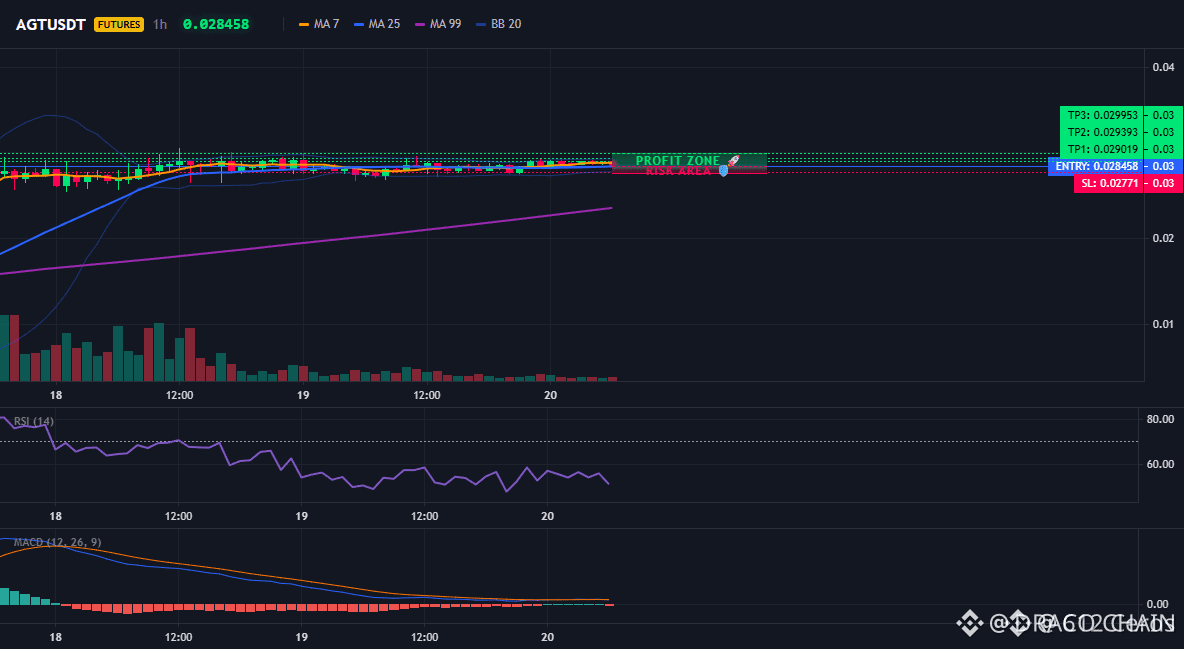Click the shield icon in risk area
1184x649 pixels.
point(723,172)
